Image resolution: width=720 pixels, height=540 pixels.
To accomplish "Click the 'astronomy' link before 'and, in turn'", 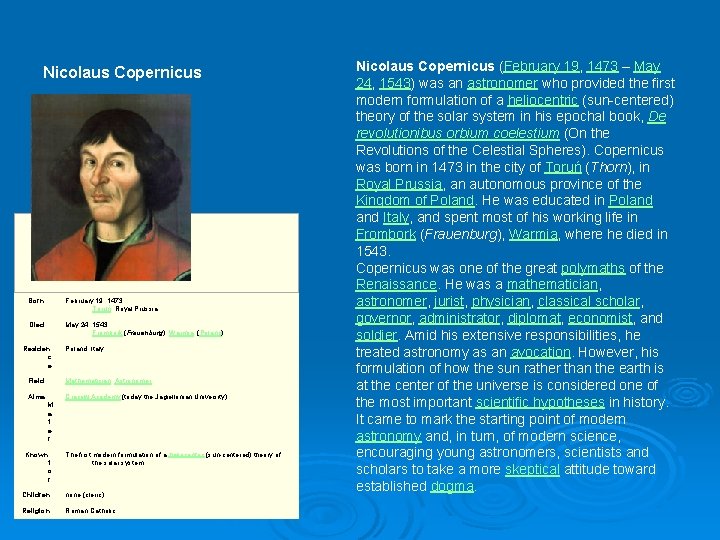I will pos(388,436).
